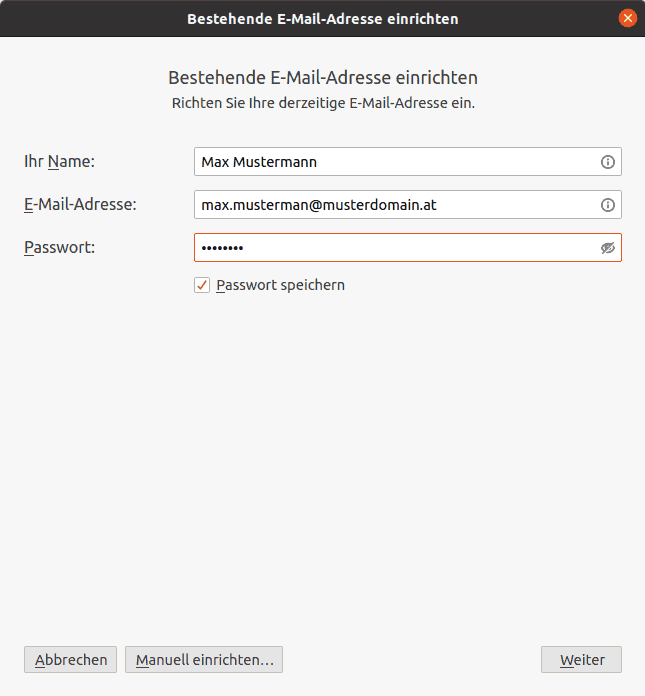
Task: Click the "Passwort speichern" checkbox label text
Action: 280,285
